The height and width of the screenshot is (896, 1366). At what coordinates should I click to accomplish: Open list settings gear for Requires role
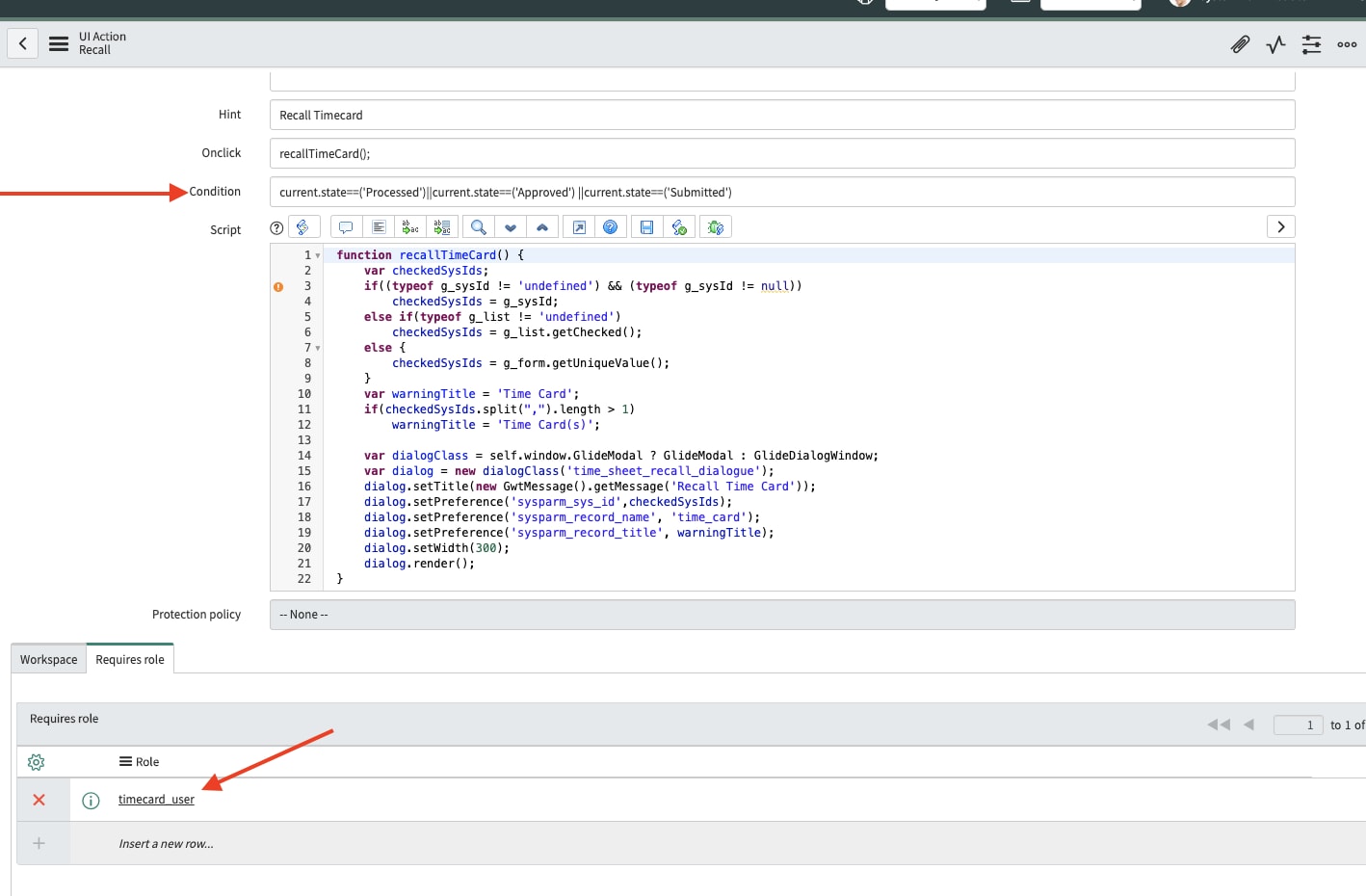tap(37, 762)
